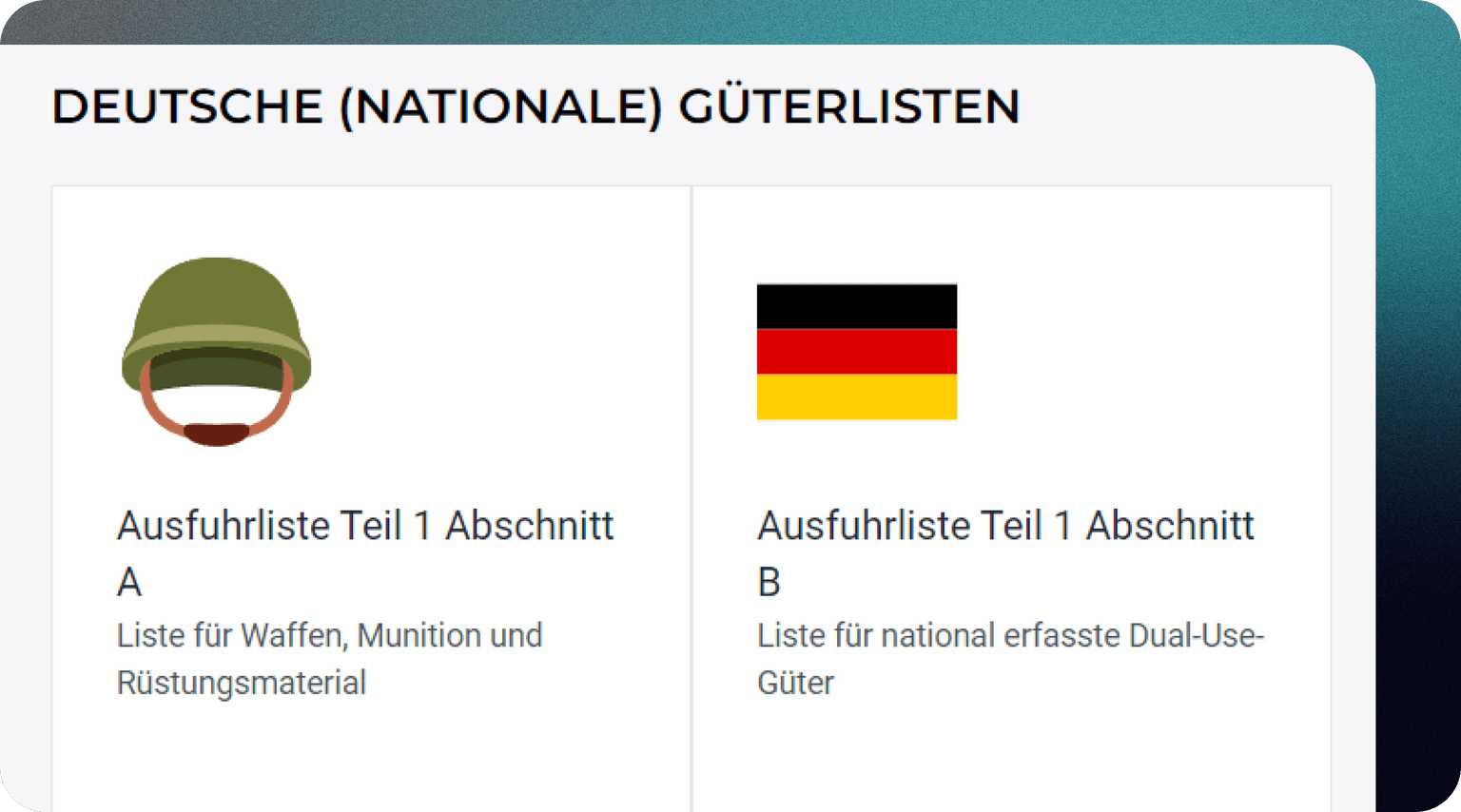1461x812 pixels.
Task: Open Ausfuhrliste Teil 1 Abschnitt A
Action: [365, 551]
